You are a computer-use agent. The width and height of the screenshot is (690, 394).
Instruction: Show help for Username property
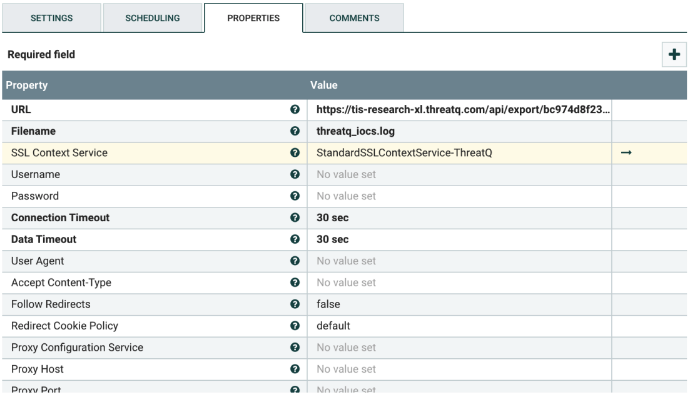point(295,174)
